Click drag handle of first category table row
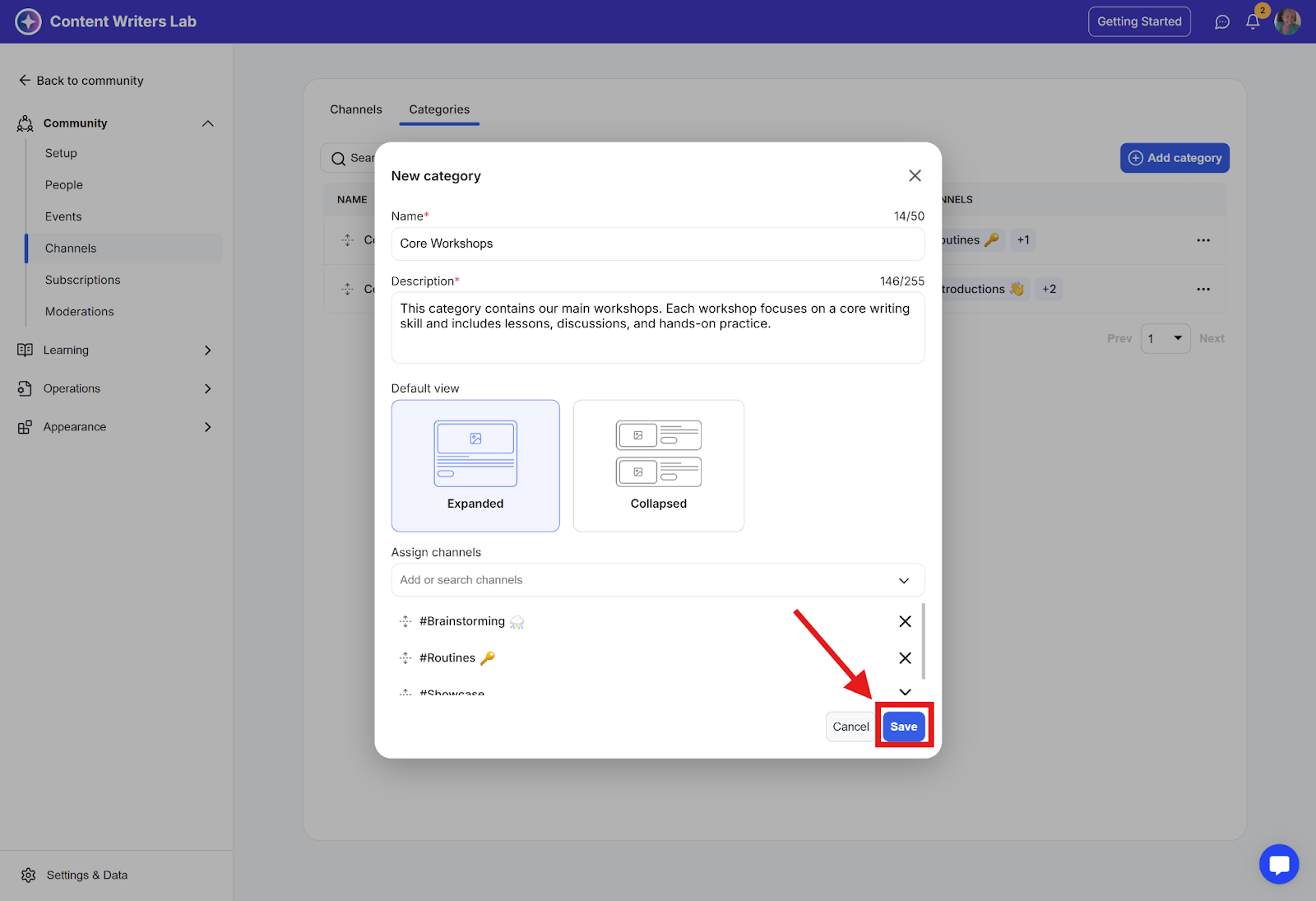Image resolution: width=1316 pixels, height=901 pixels. coord(348,240)
